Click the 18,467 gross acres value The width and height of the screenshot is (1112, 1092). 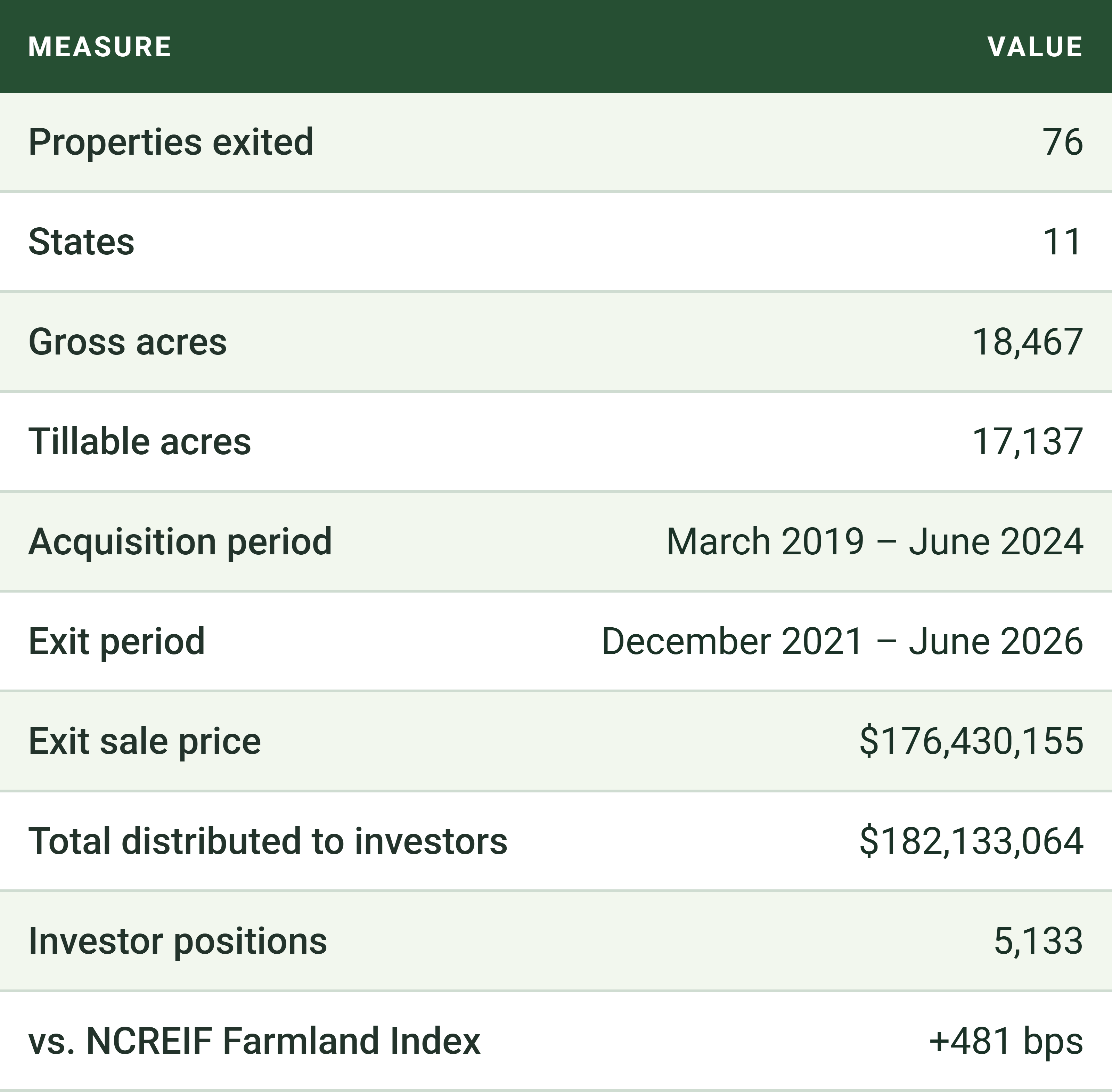1028,342
